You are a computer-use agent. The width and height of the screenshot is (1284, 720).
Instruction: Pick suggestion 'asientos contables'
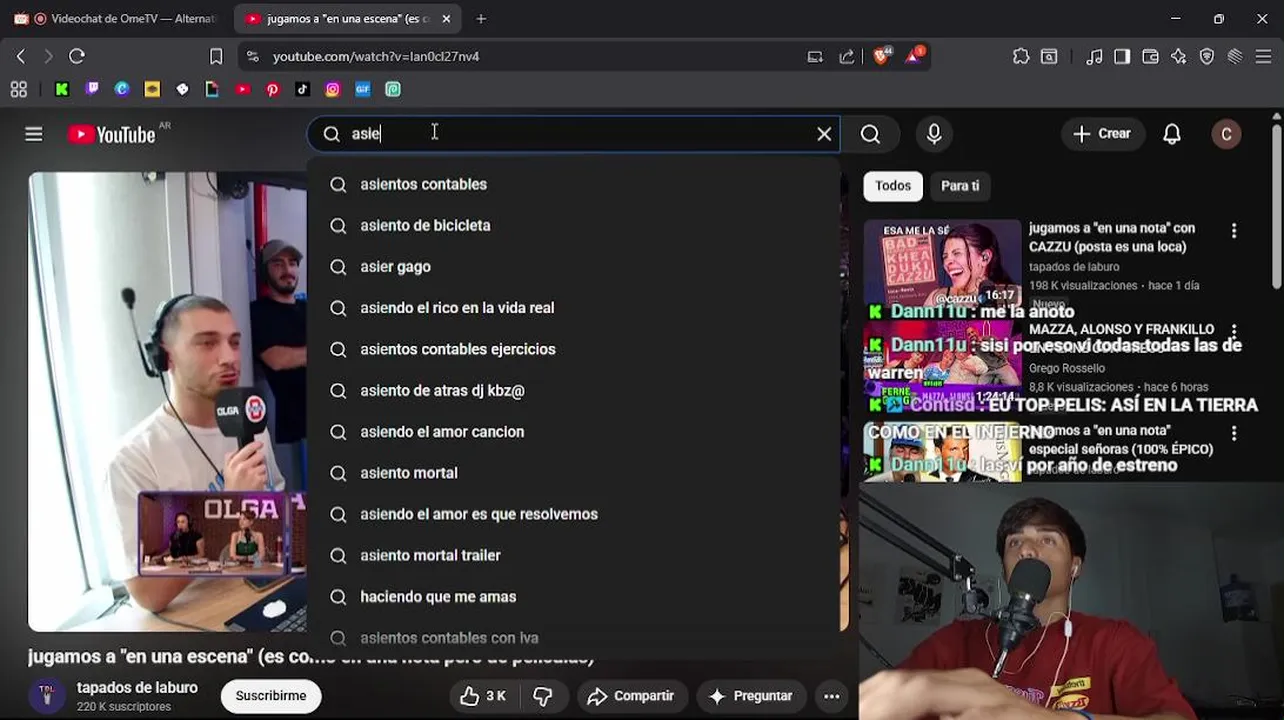[x=574, y=184]
